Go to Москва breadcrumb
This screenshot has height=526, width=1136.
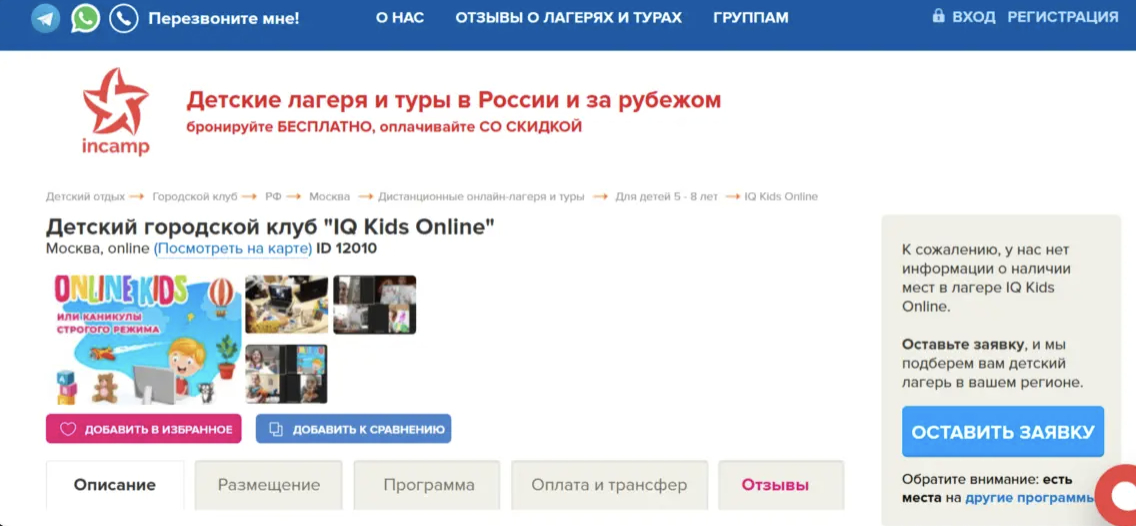(330, 196)
